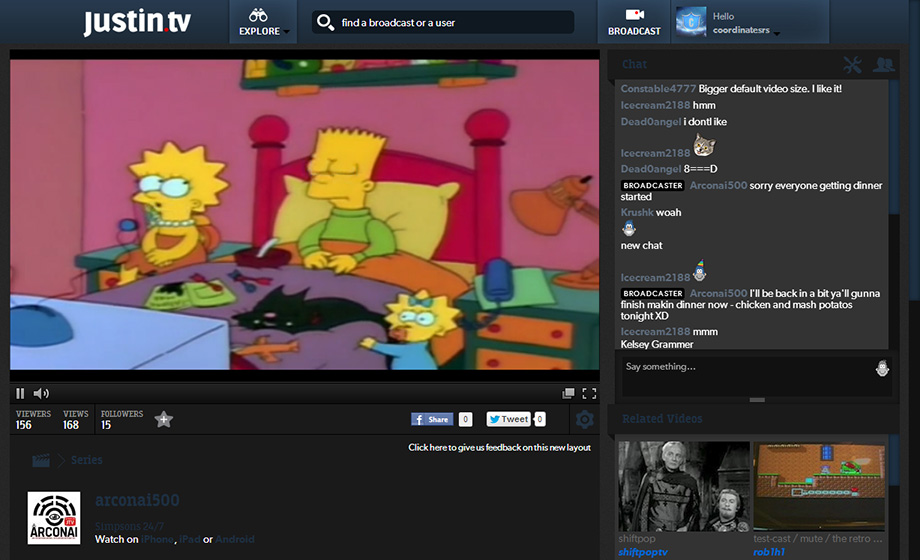Start a stream with the Broadcast button
Image resolution: width=920 pixels, height=560 pixels.
634,22
